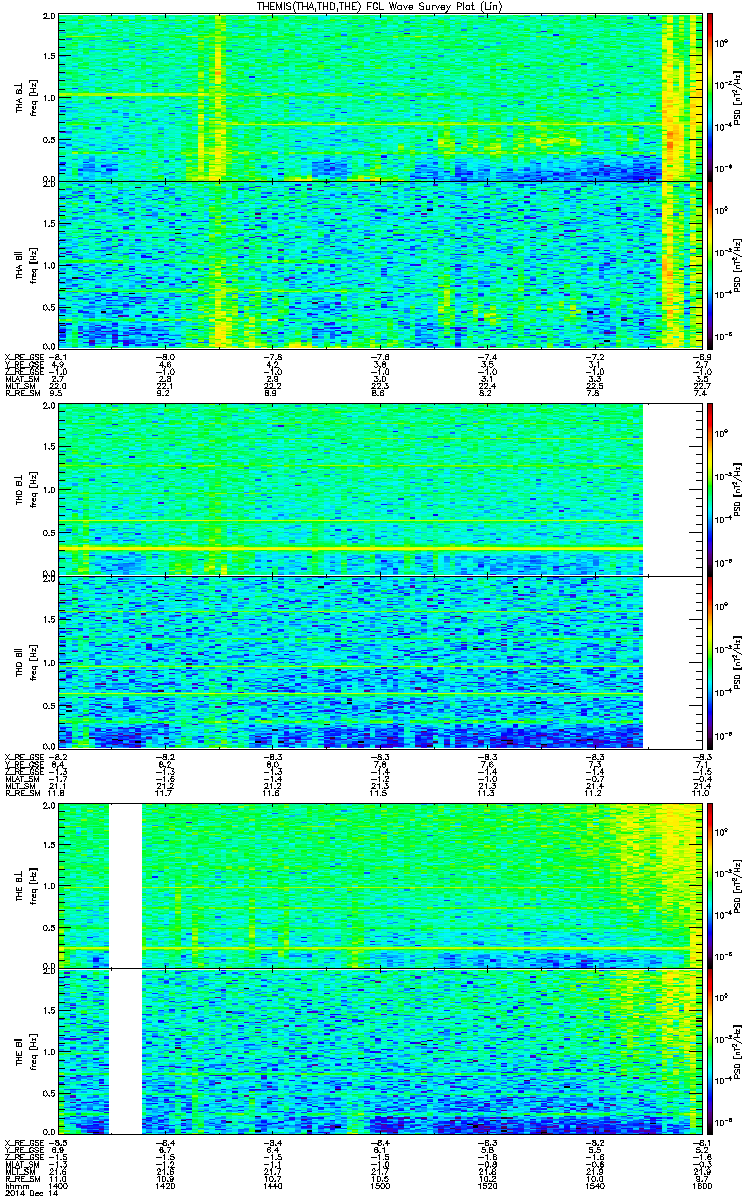Click the THA B⊥ freq [Hz] axis label

click(x=24, y=98)
